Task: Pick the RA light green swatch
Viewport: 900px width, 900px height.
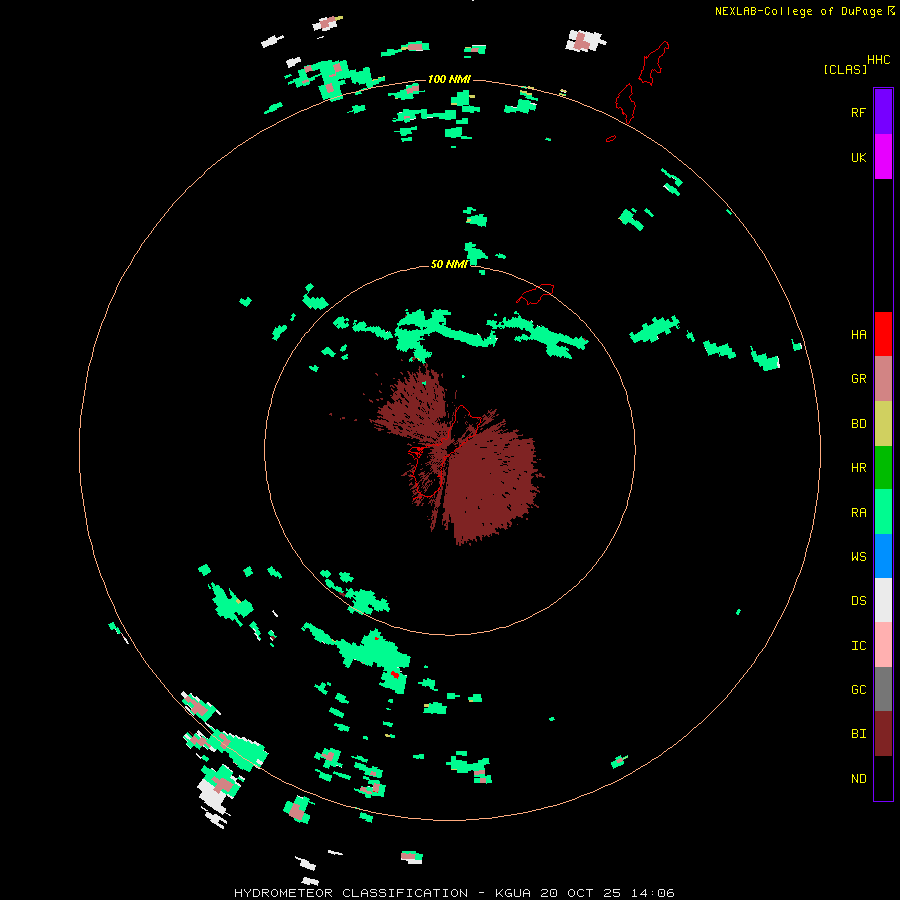Action: [883, 512]
